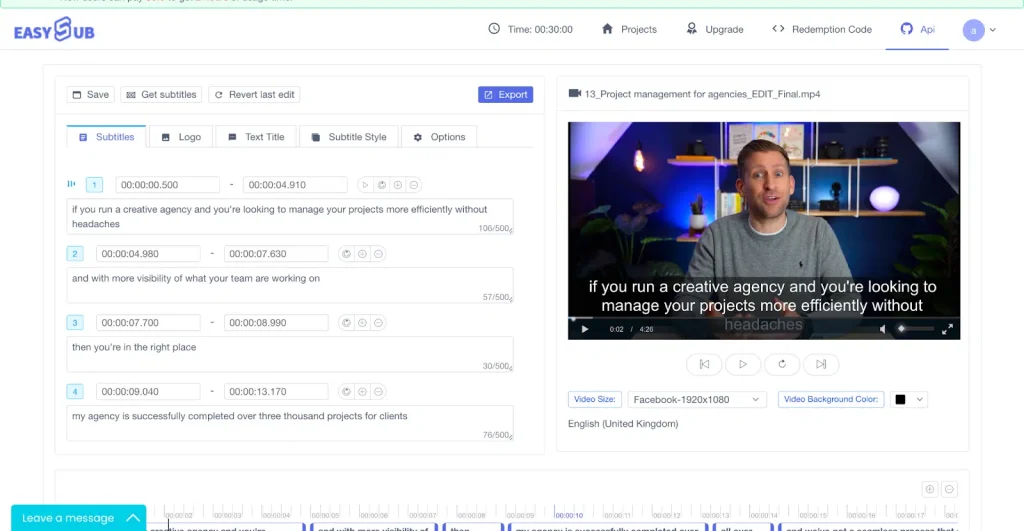Image resolution: width=1024 pixels, height=531 pixels.
Task: Jump to previous subtitle with skip-back button
Action: coord(704,365)
